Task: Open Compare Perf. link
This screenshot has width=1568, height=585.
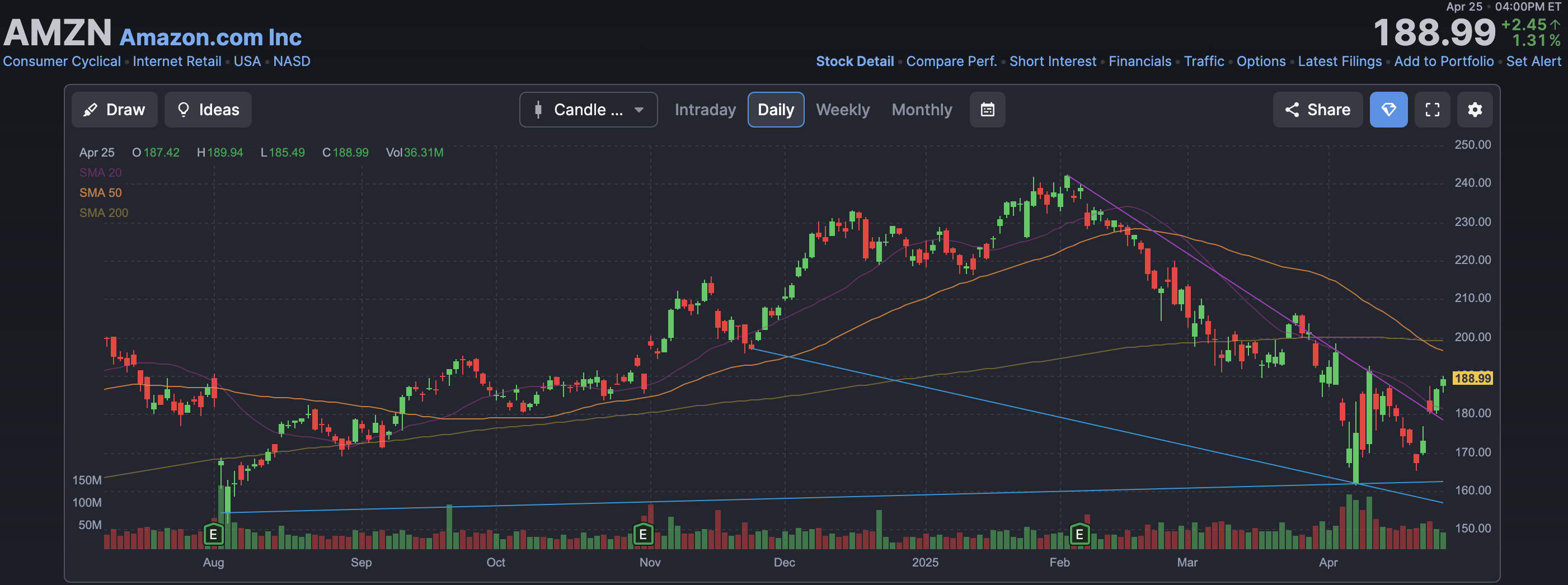Action: [x=951, y=62]
